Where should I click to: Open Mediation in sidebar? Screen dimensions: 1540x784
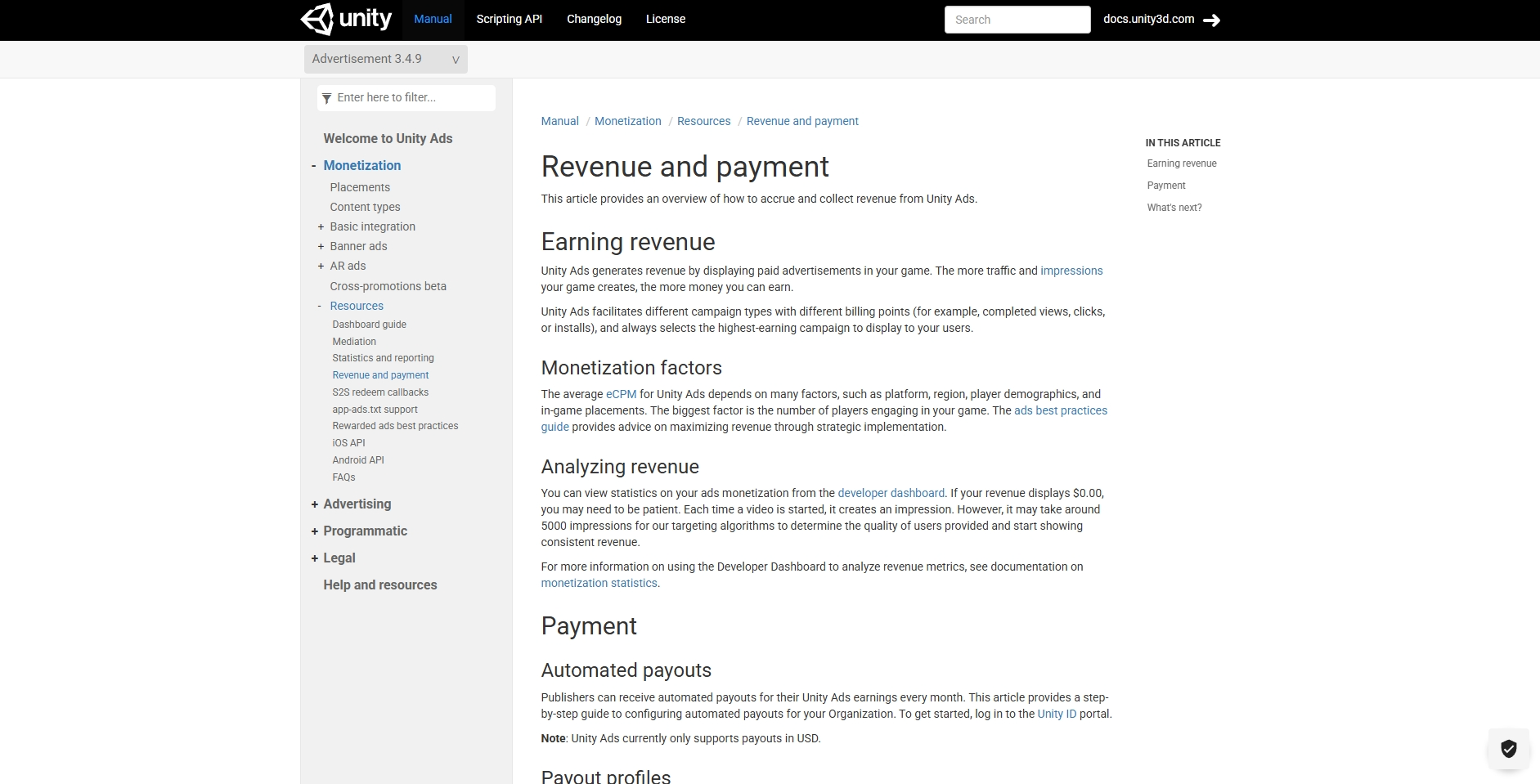pos(354,342)
